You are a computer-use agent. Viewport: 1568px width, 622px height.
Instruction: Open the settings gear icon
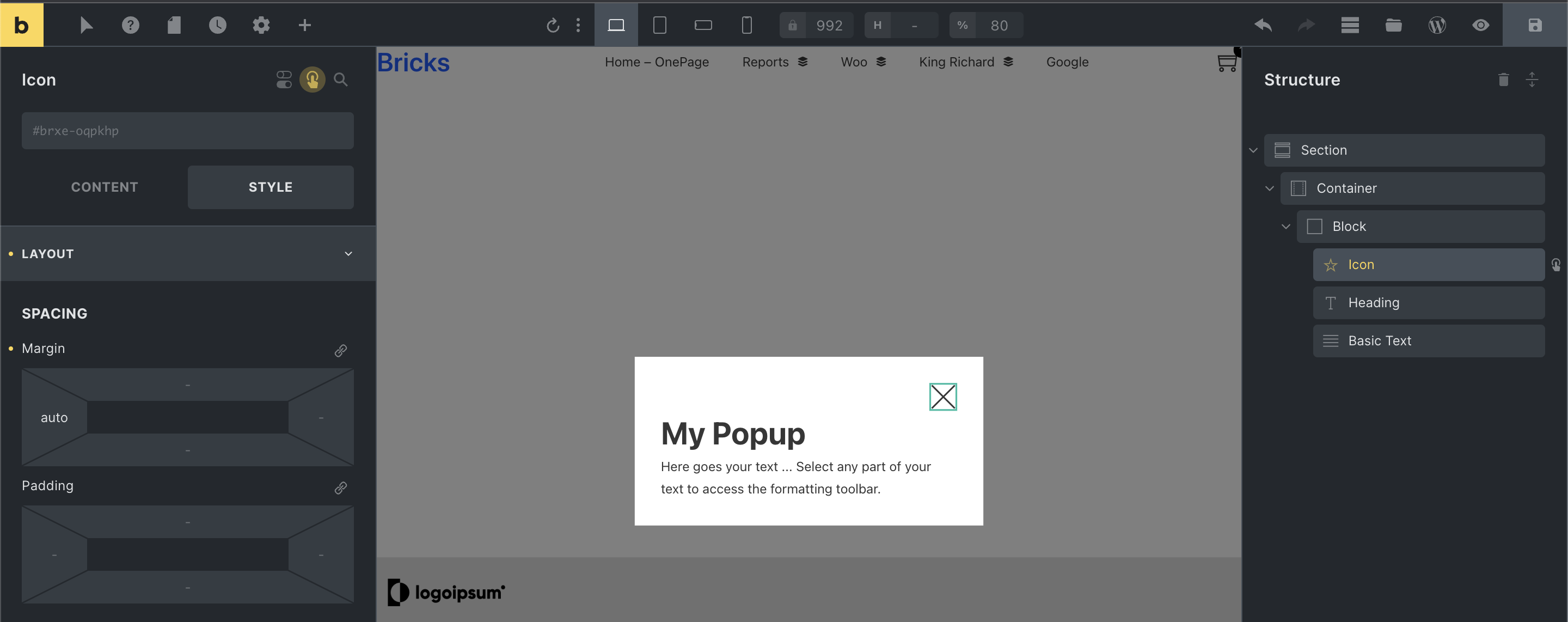tap(261, 25)
